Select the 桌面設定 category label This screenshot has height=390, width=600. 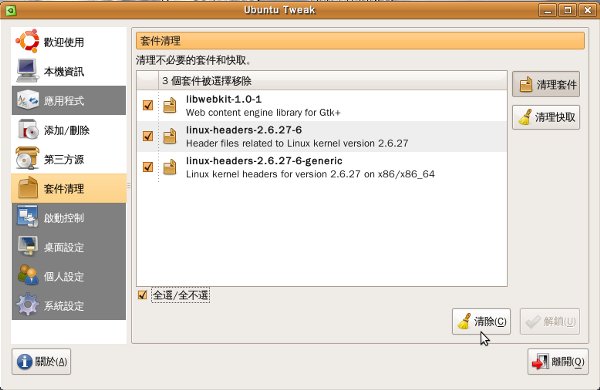[64, 247]
